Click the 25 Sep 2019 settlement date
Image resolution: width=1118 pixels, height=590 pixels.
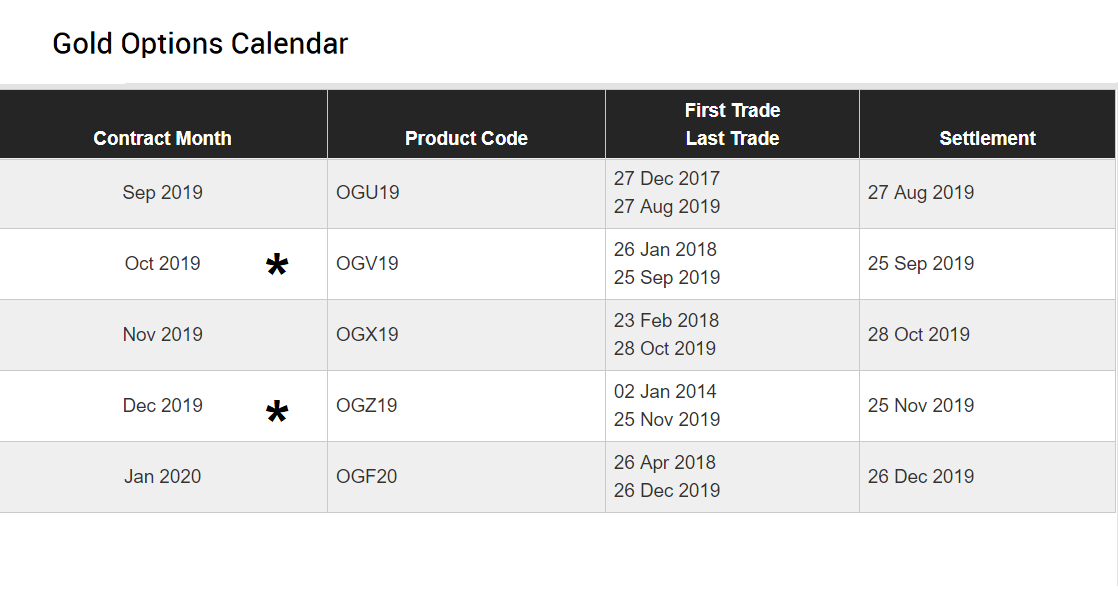point(921,264)
